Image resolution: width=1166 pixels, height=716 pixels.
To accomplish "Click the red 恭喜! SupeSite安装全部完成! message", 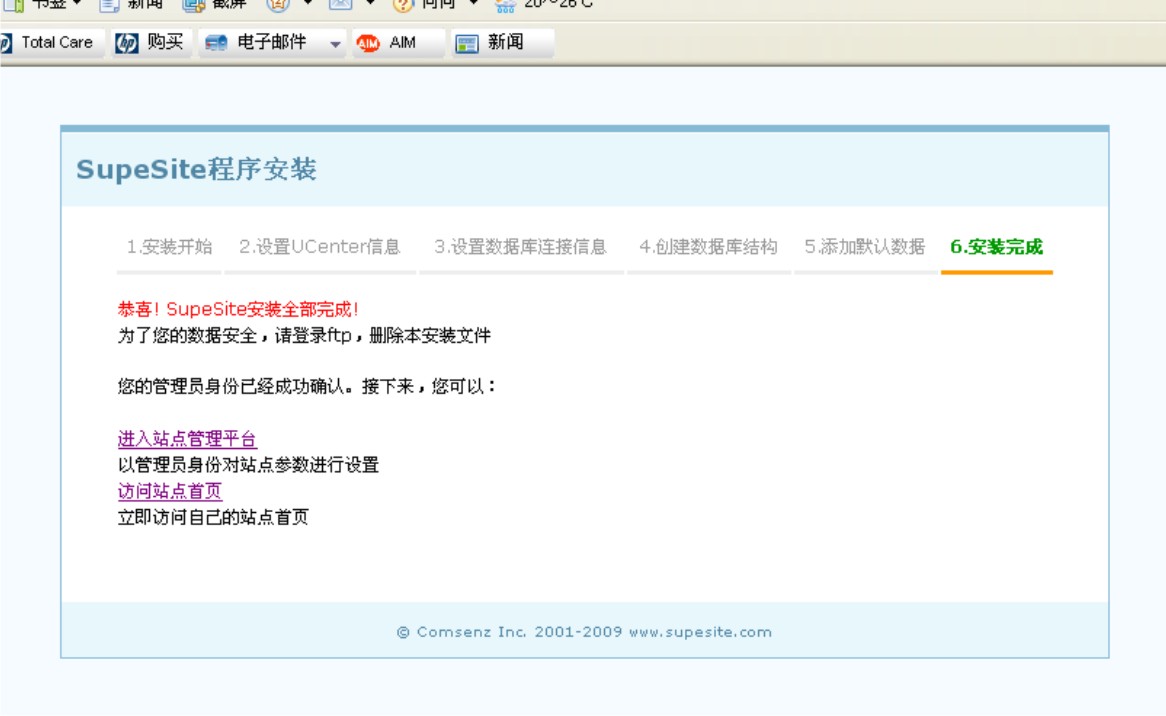I will point(238,309).
